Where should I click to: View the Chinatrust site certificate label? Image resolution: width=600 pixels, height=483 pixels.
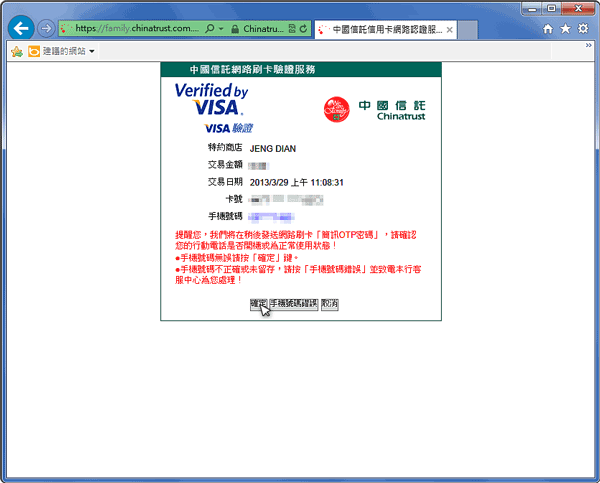263,29
